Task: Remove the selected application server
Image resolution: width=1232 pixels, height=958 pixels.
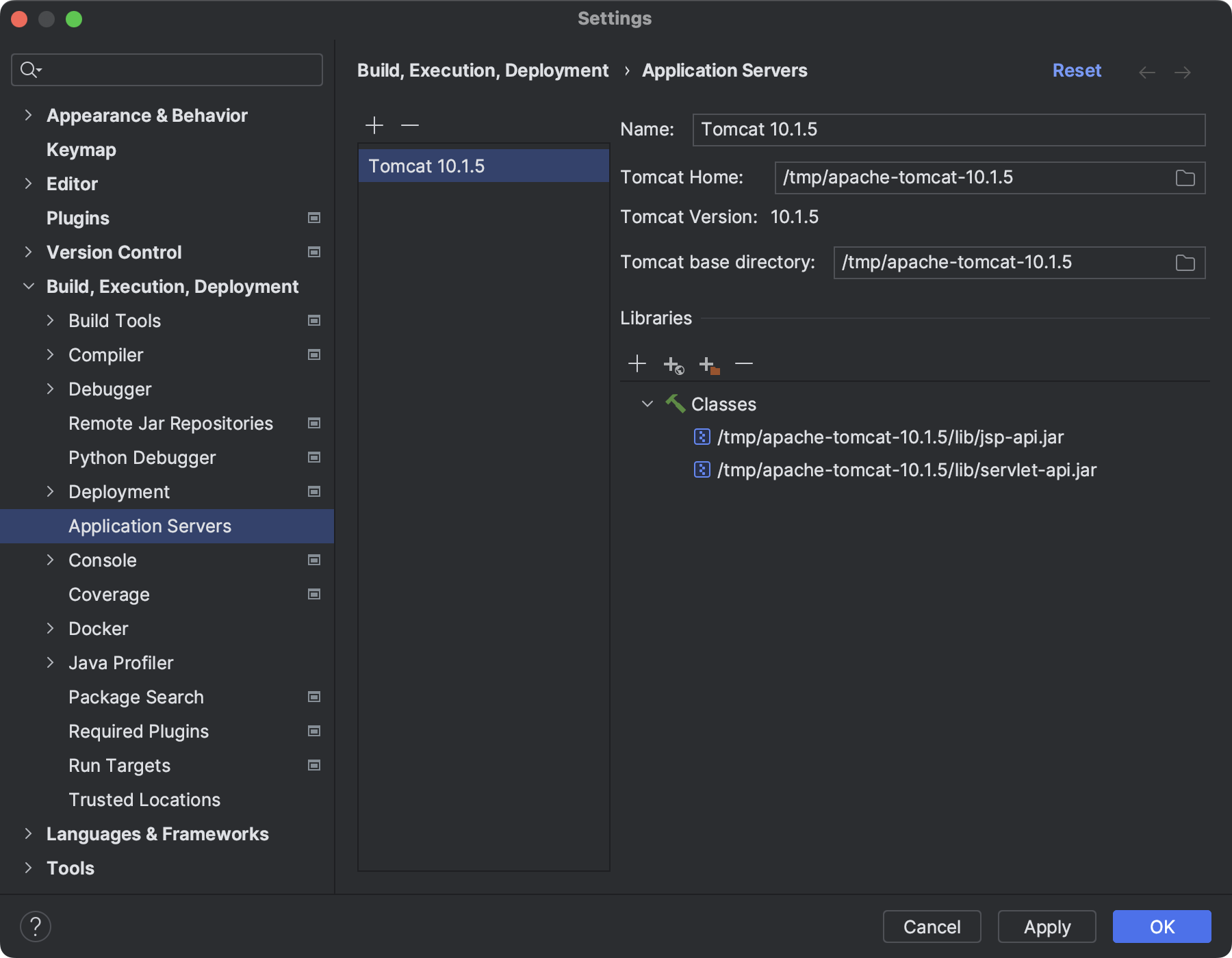Action: pyautogui.click(x=410, y=125)
